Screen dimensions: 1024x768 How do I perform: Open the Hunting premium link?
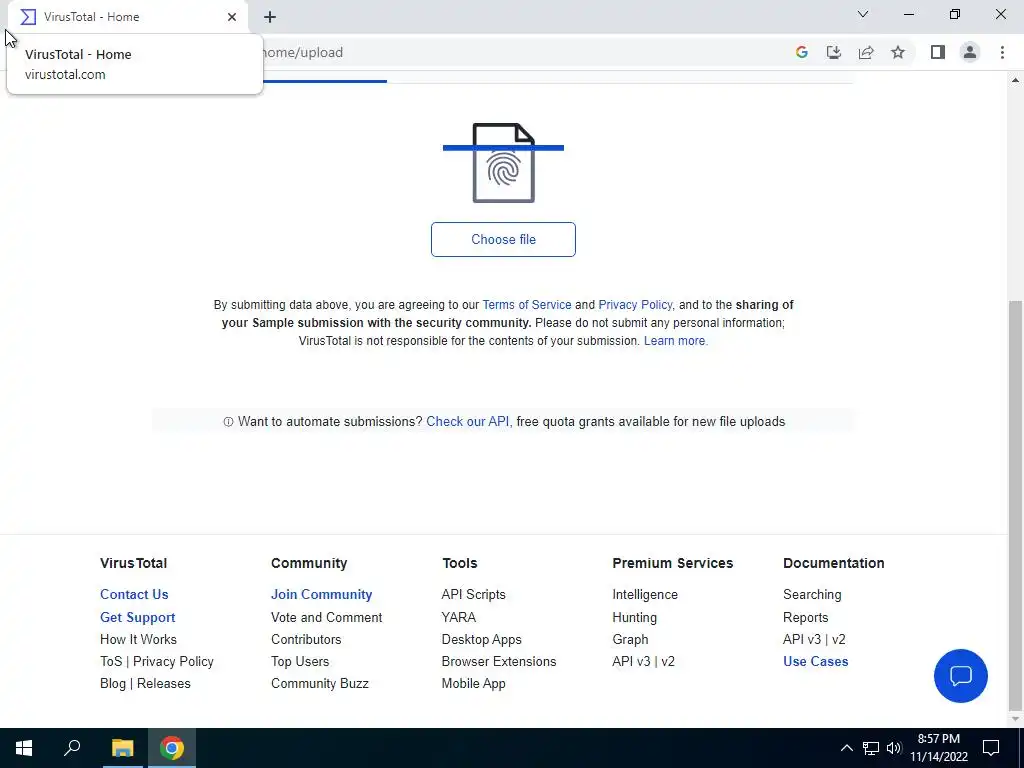(x=634, y=617)
